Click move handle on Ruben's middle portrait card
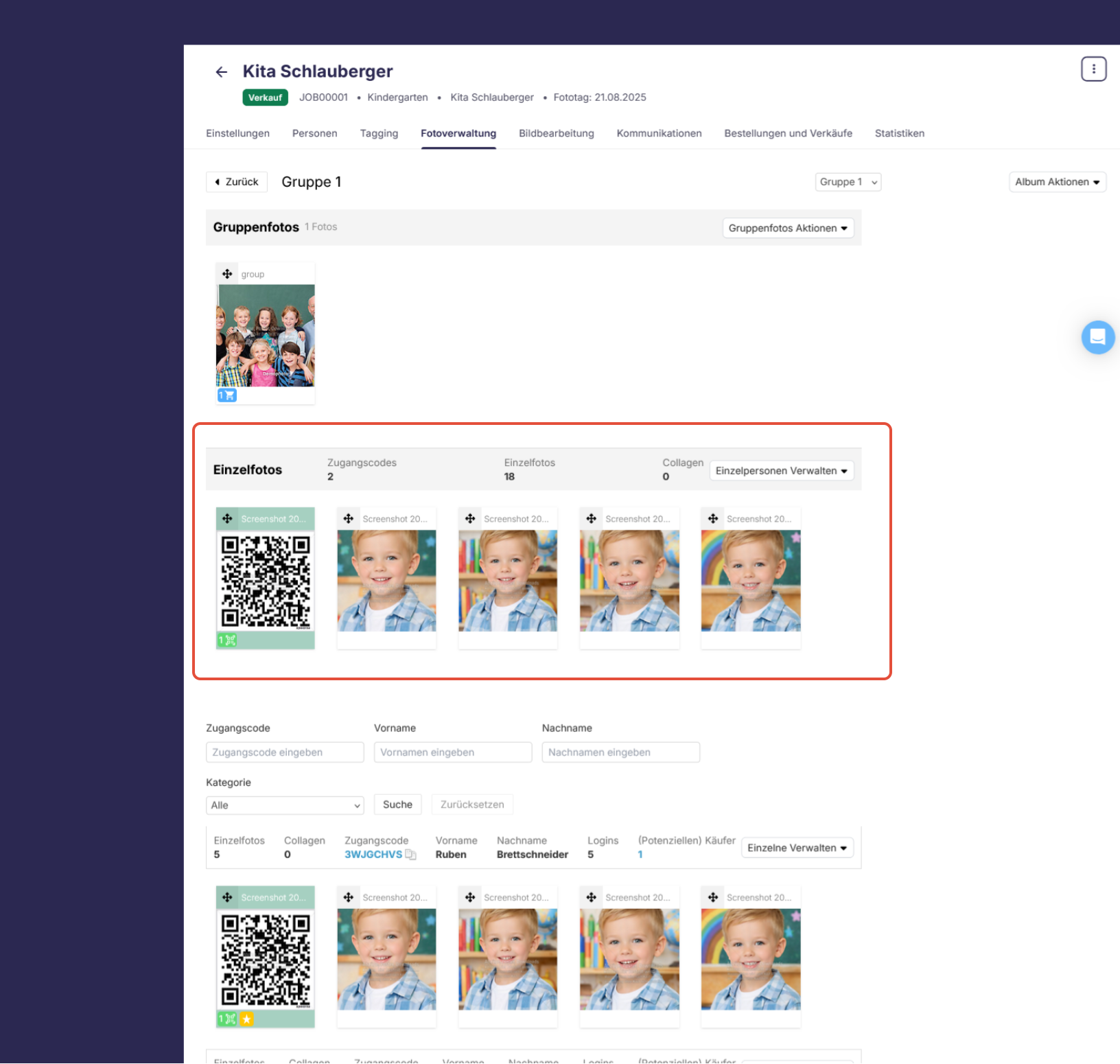Screen dimensions: 1120x1064 [x=470, y=897]
